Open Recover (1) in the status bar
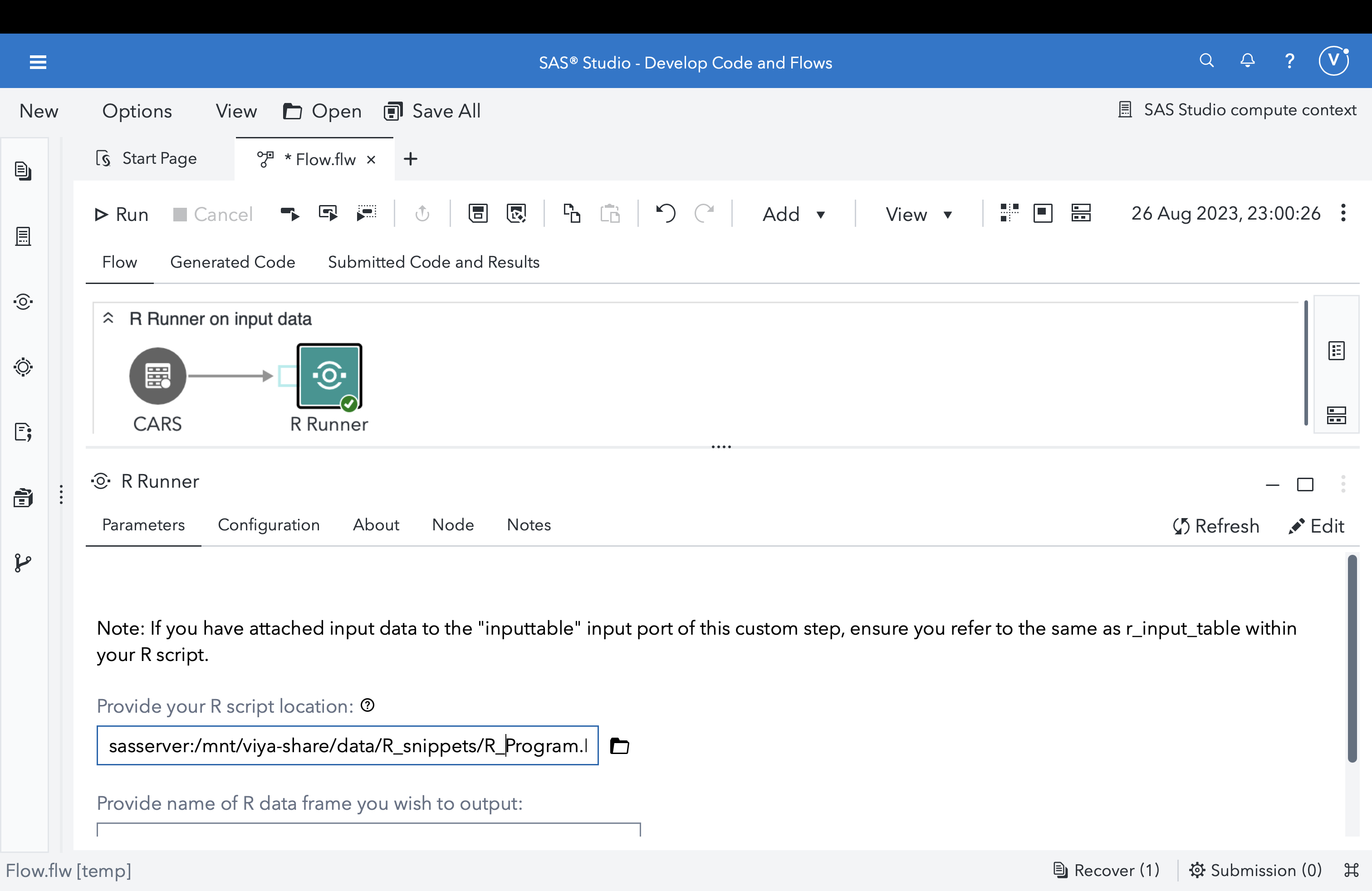Viewport: 1372px width, 891px height. pos(1106,870)
